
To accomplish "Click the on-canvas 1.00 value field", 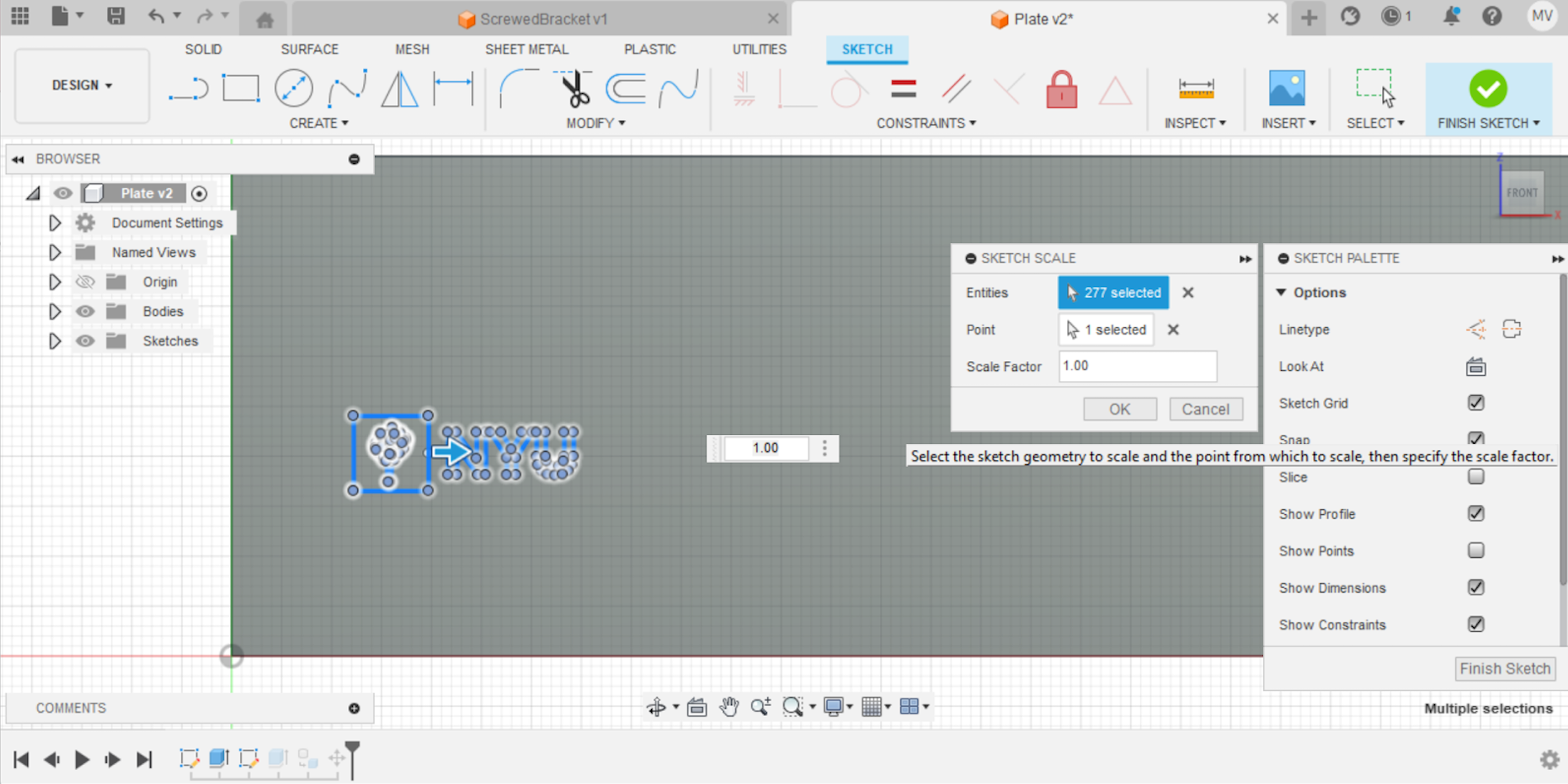I will (x=765, y=447).
